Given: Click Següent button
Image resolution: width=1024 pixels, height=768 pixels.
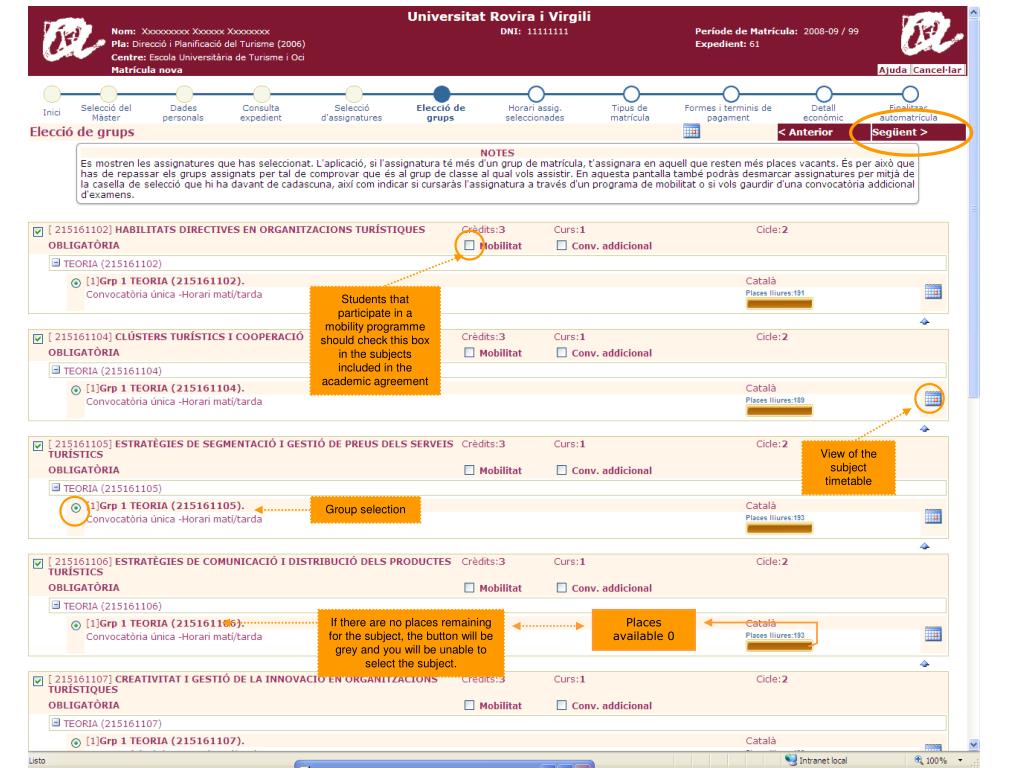Looking at the screenshot, I should pos(918,132).
